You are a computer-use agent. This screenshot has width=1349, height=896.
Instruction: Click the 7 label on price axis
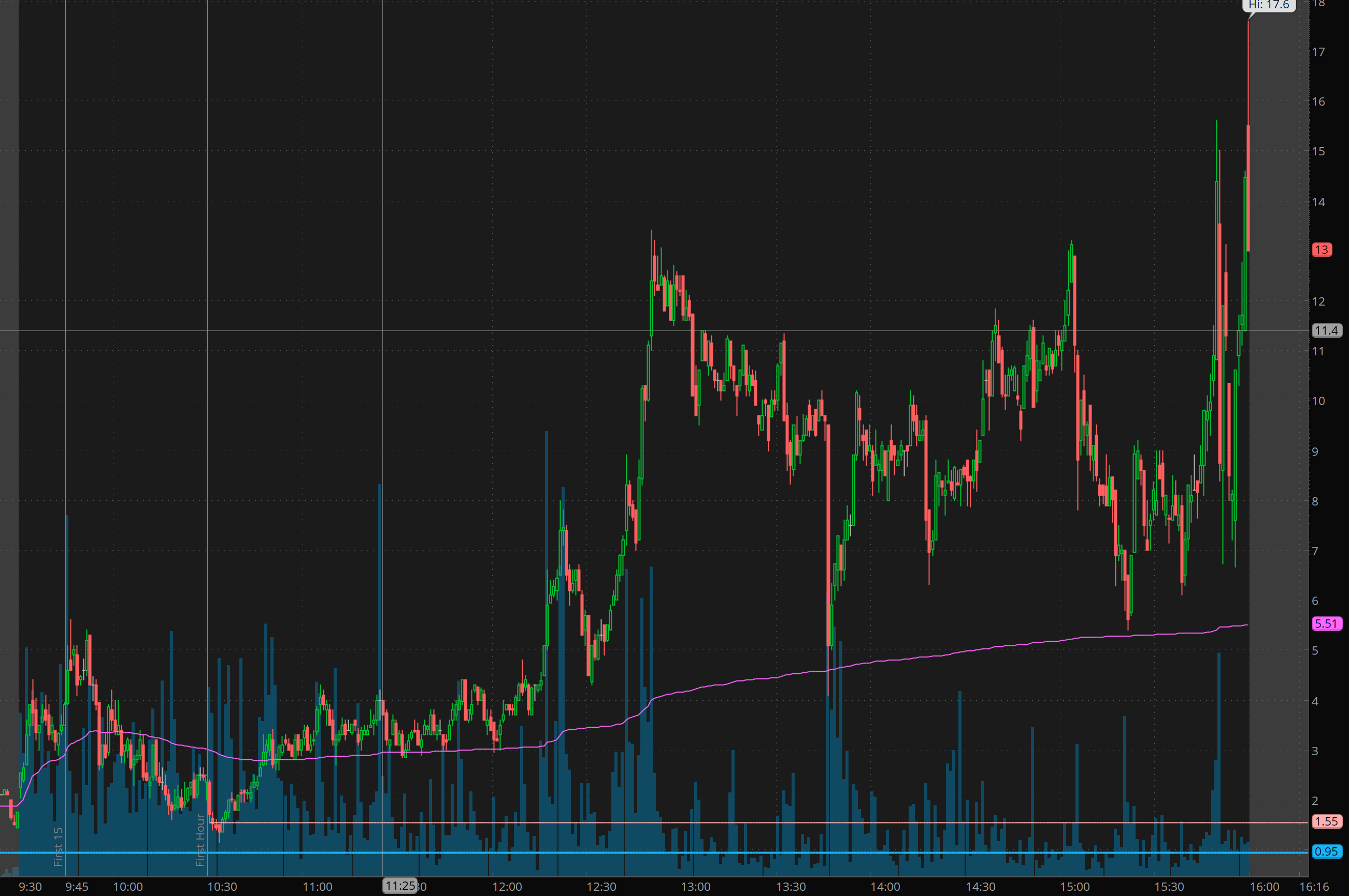1315,551
